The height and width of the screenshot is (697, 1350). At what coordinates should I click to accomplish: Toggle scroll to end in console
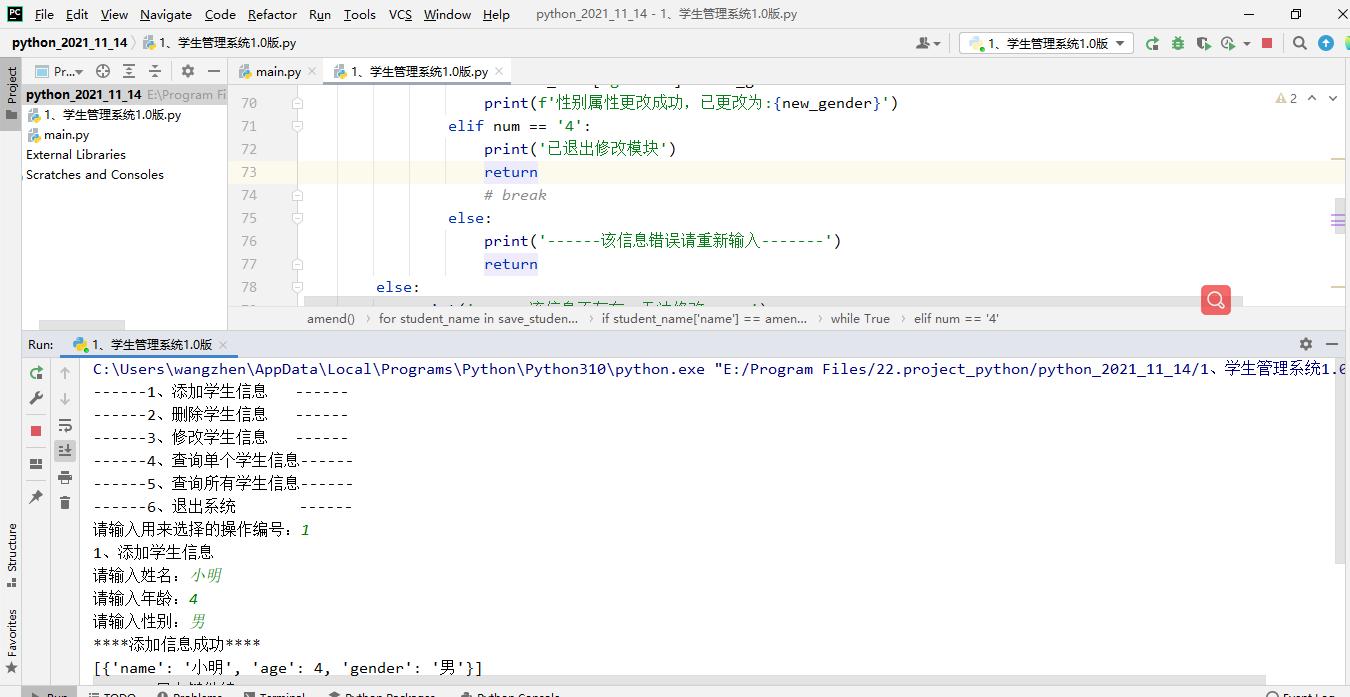coord(65,451)
